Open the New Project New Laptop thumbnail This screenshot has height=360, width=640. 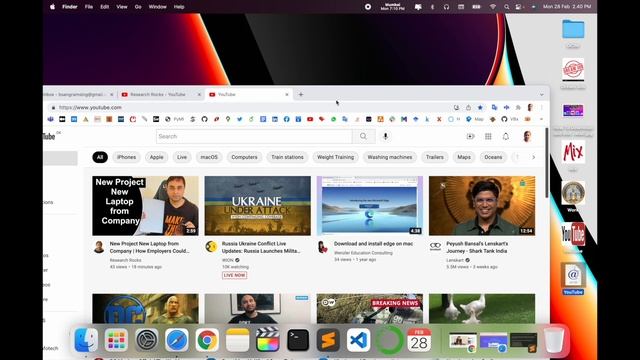pyautogui.click(x=145, y=206)
